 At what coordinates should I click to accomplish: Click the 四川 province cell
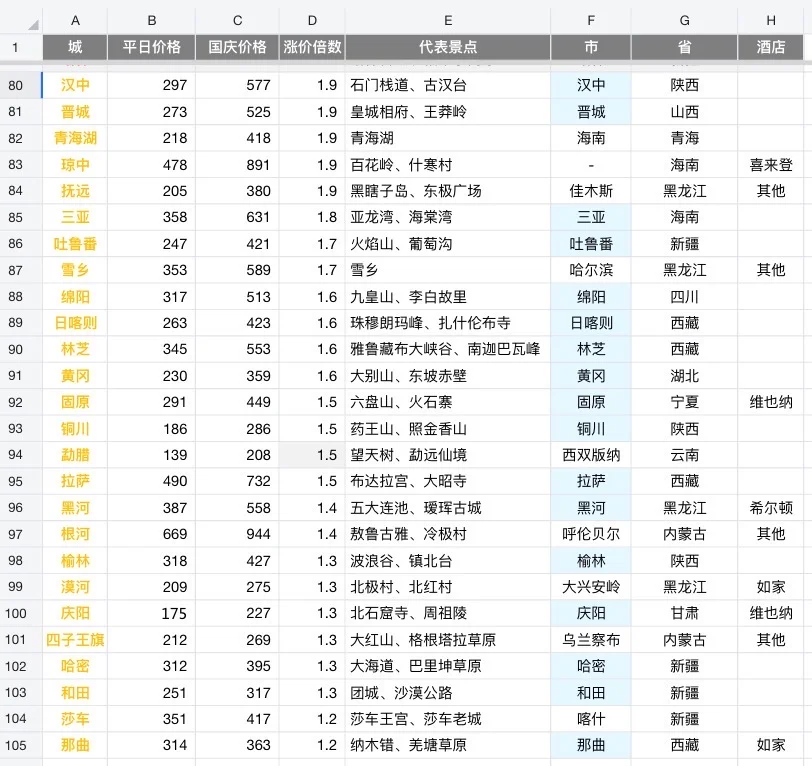[x=685, y=297]
